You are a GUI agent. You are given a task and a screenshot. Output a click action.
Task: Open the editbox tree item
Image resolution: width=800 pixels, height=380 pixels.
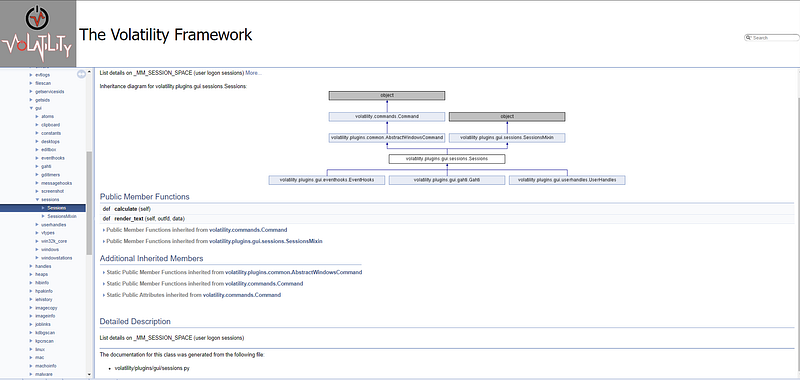pyautogui.click(x=49, y=149)
